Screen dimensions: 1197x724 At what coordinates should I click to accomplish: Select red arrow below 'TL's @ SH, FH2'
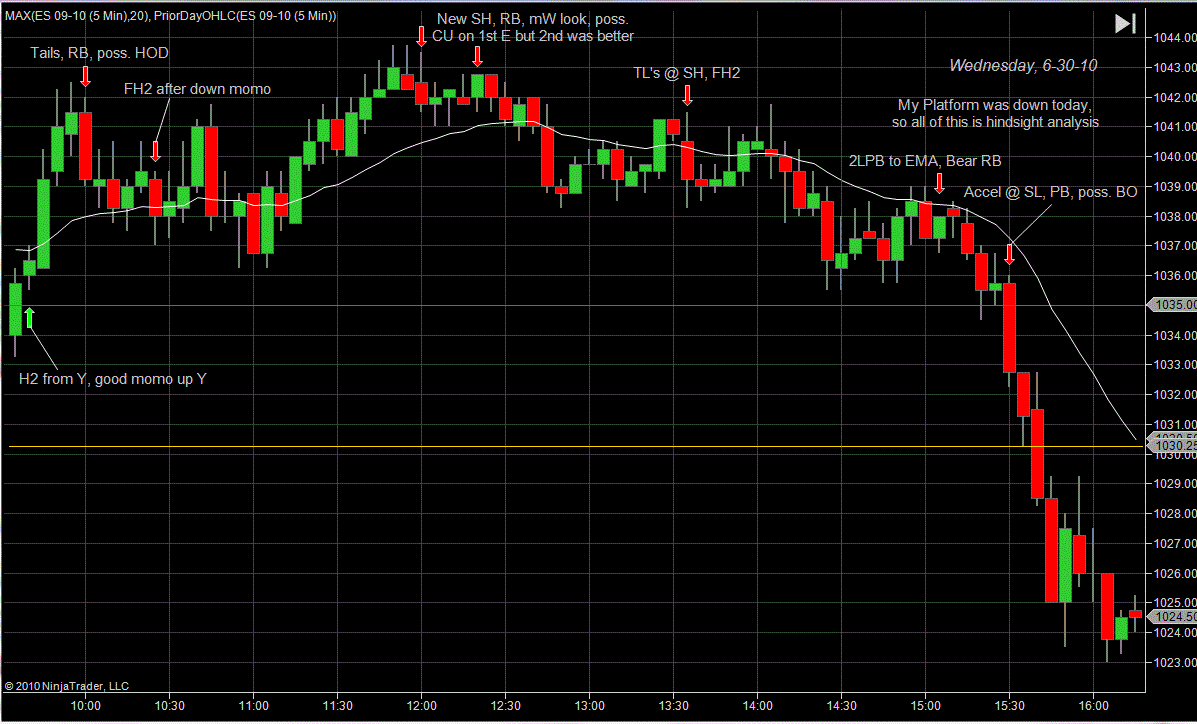(687, 95)
